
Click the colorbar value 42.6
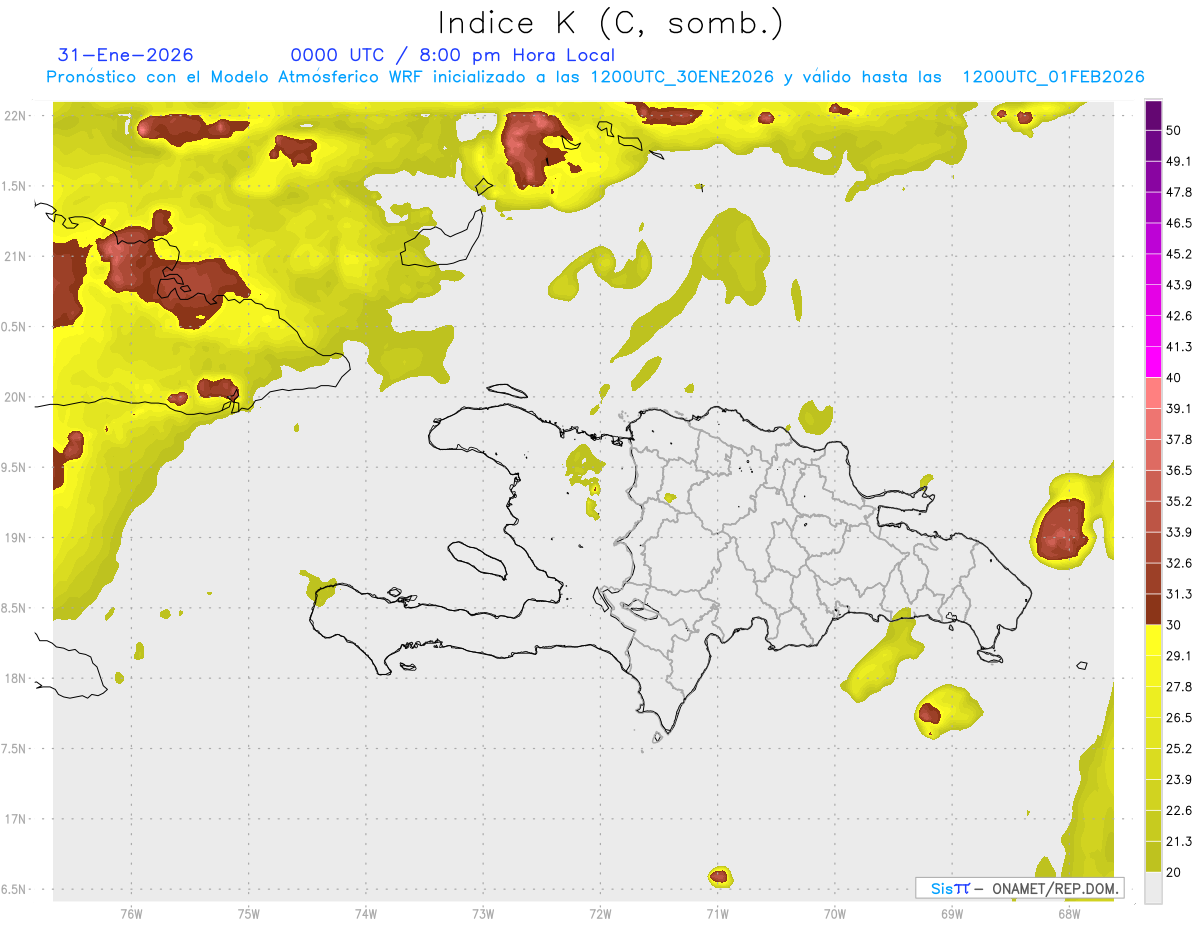(x=1178, y=316)
